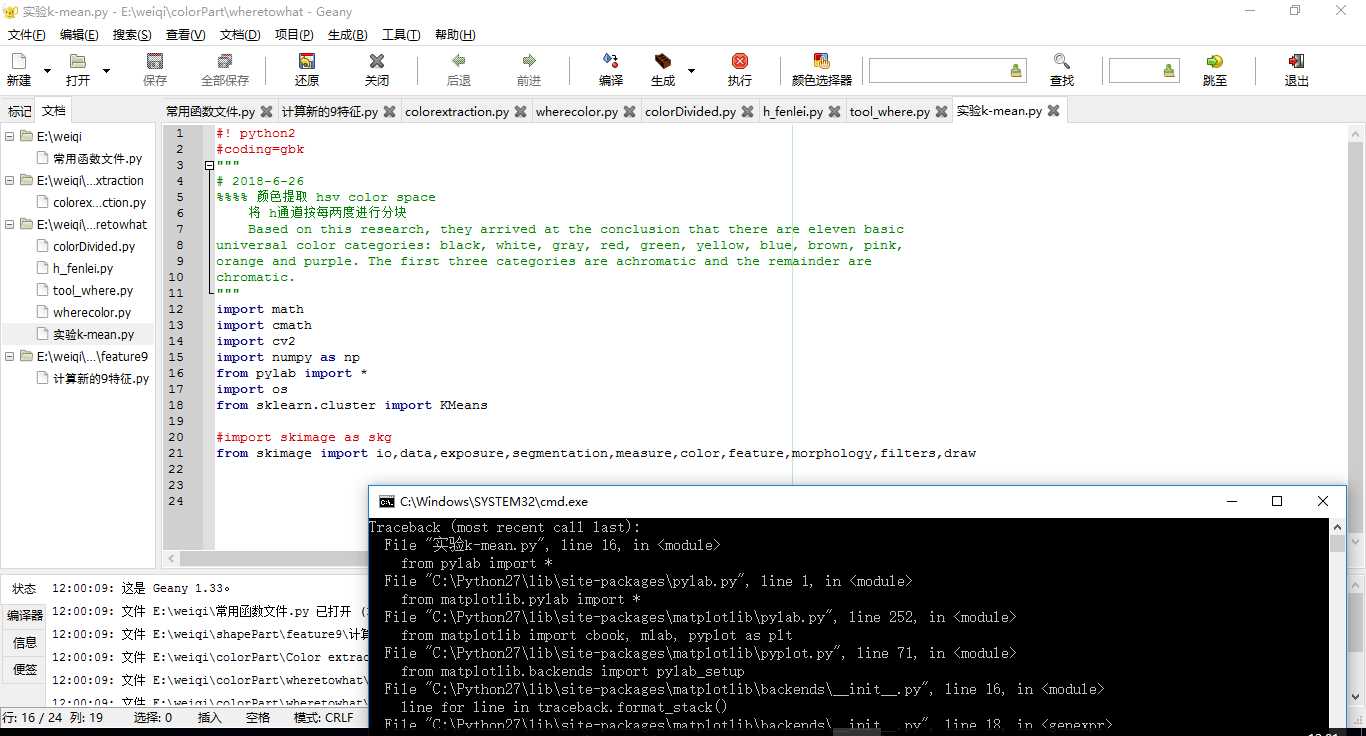Run the script with Execute (执行) icon

coord(739,69)
